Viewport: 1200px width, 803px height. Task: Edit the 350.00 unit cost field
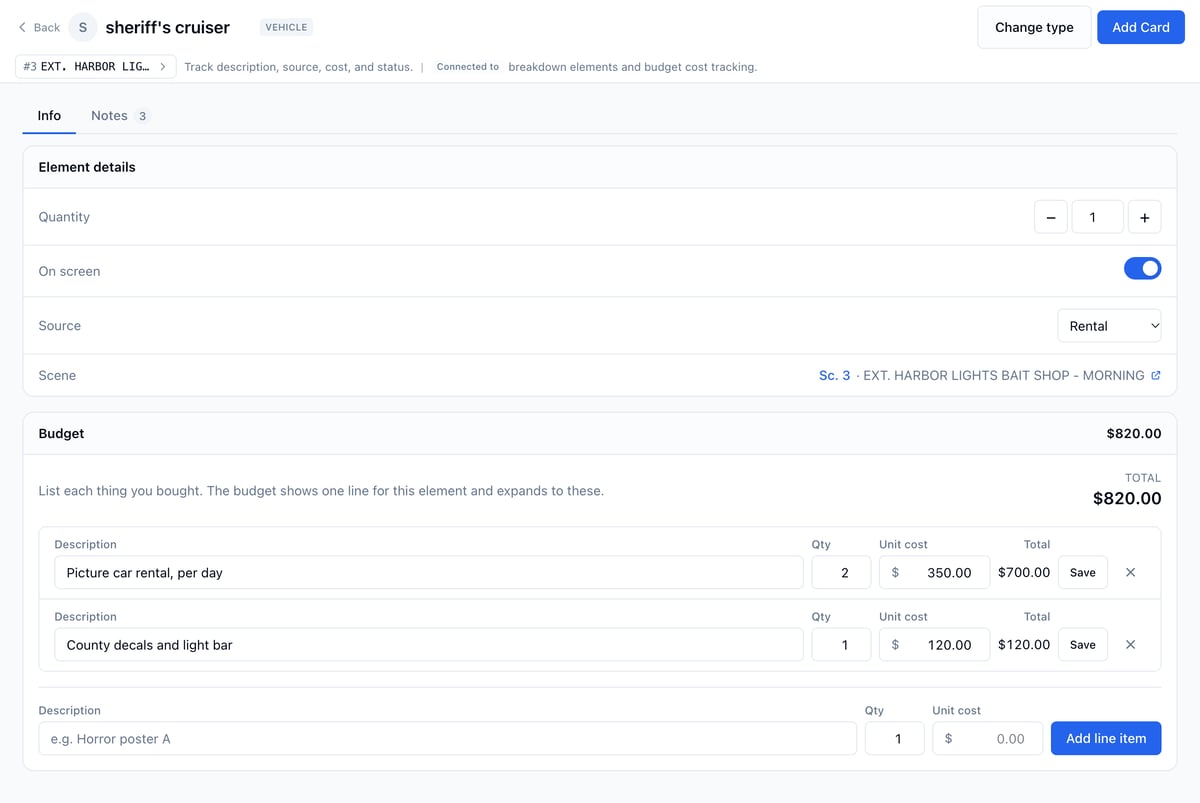934,572
